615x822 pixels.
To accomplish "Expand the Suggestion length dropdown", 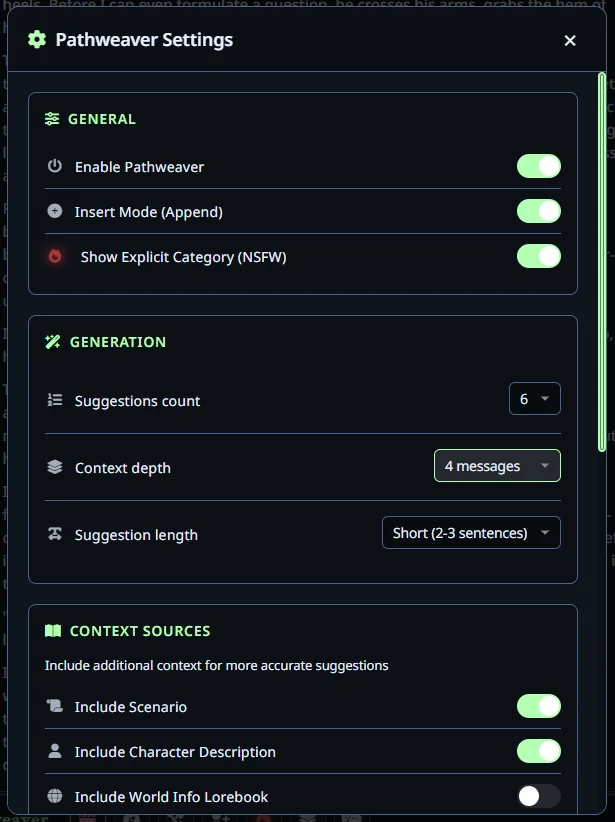I will point(471,533).
